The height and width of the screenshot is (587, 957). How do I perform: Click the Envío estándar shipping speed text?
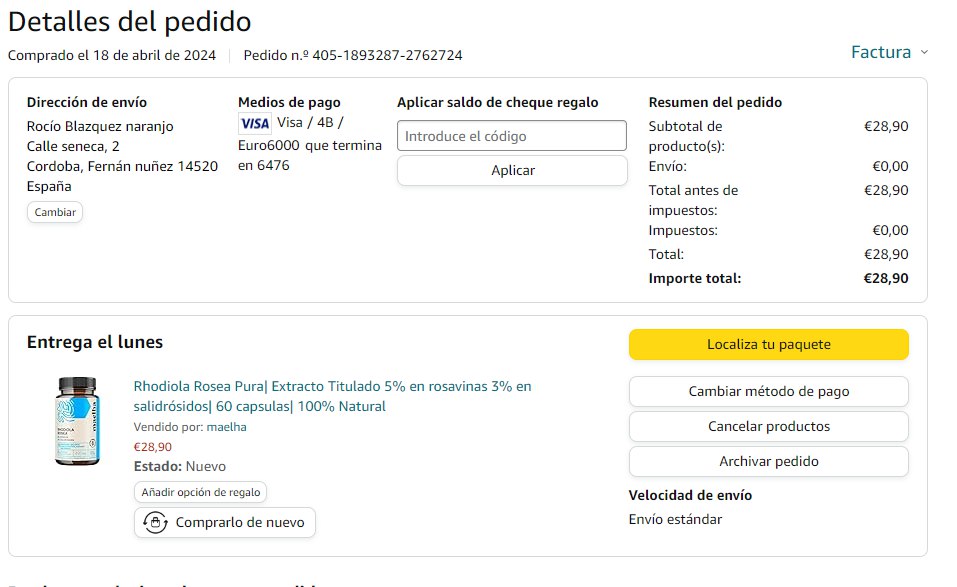[x=675, y=519]
